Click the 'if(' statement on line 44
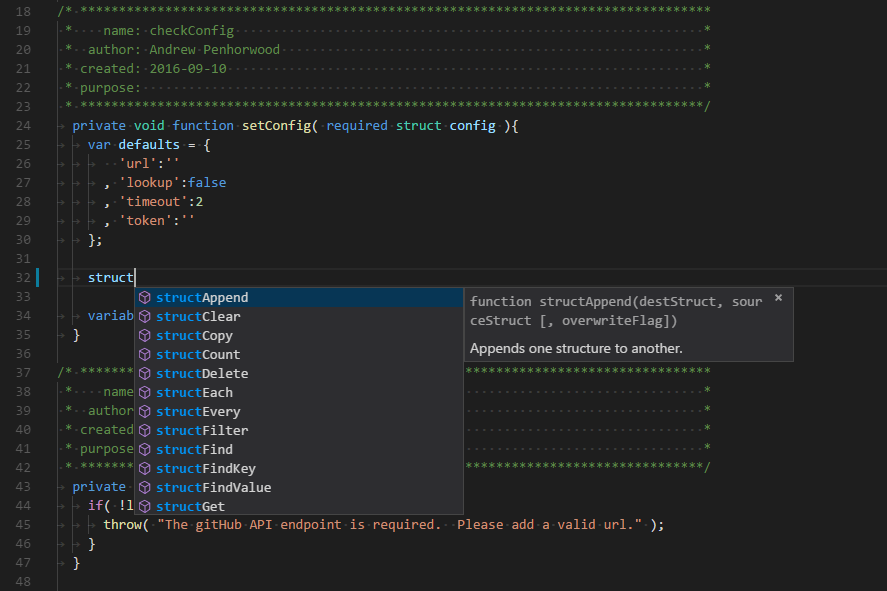Screen dimensions: 887x591 [x=99, y=506]
